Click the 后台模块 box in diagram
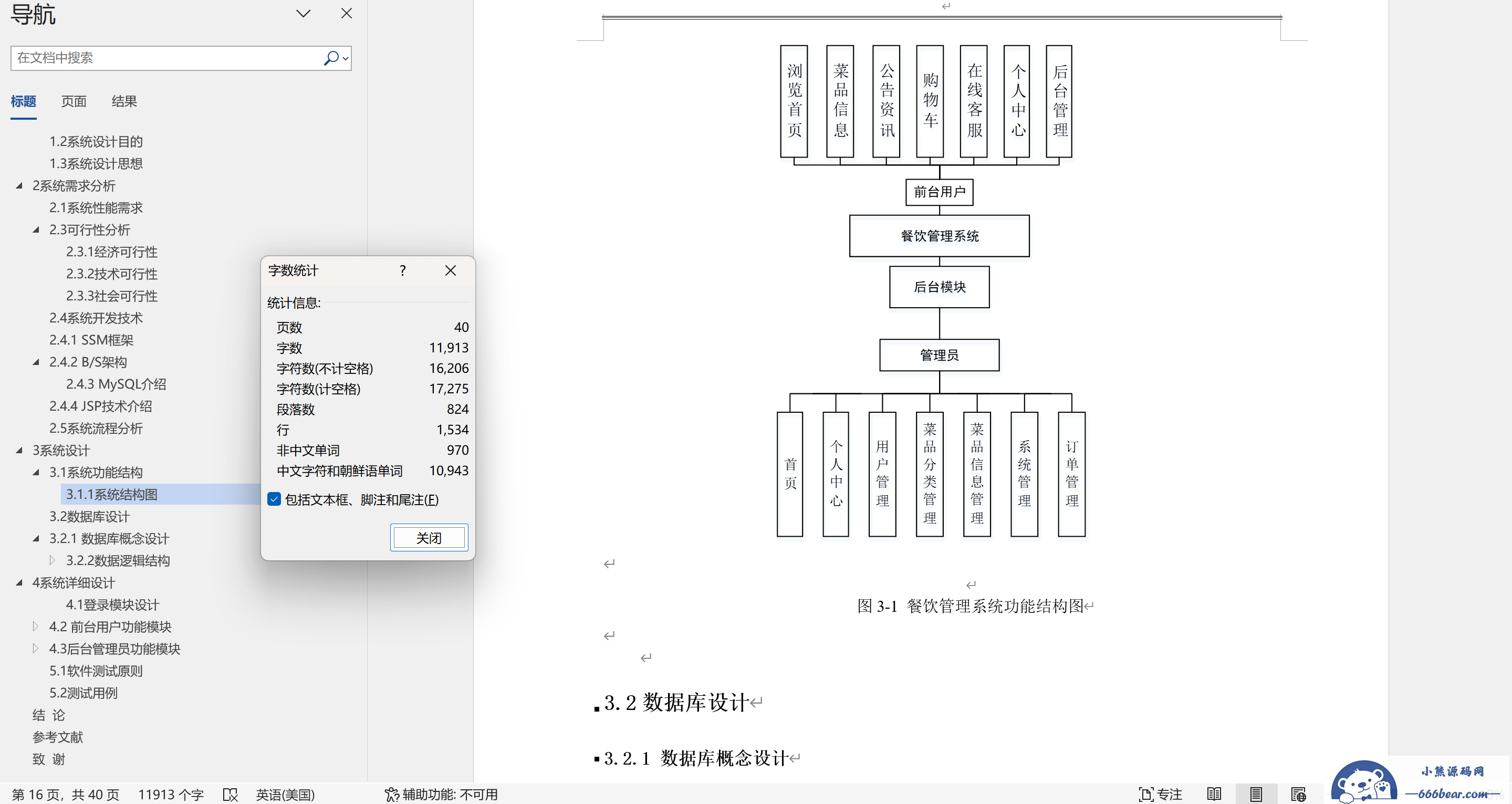The image size is (1512, 804). click(939, 287)
